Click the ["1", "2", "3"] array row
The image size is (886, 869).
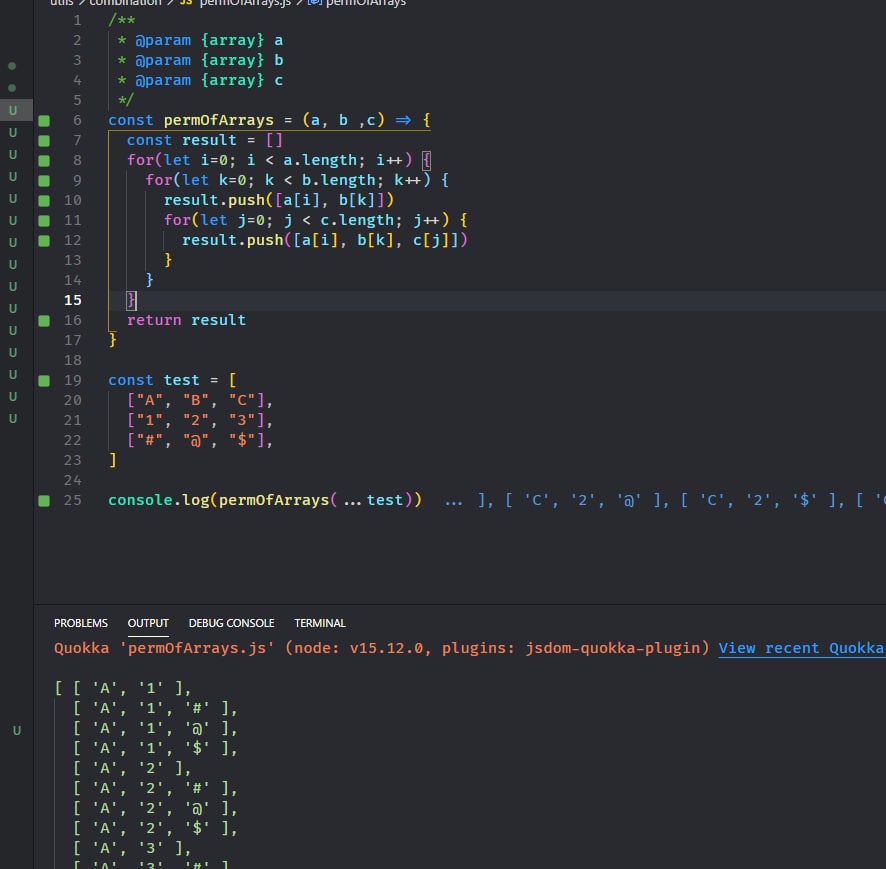200,420
